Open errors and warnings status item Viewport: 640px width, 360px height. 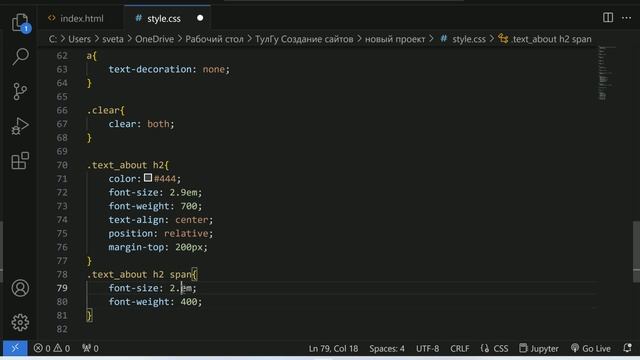pyautogui.click(x=52, y=348)
